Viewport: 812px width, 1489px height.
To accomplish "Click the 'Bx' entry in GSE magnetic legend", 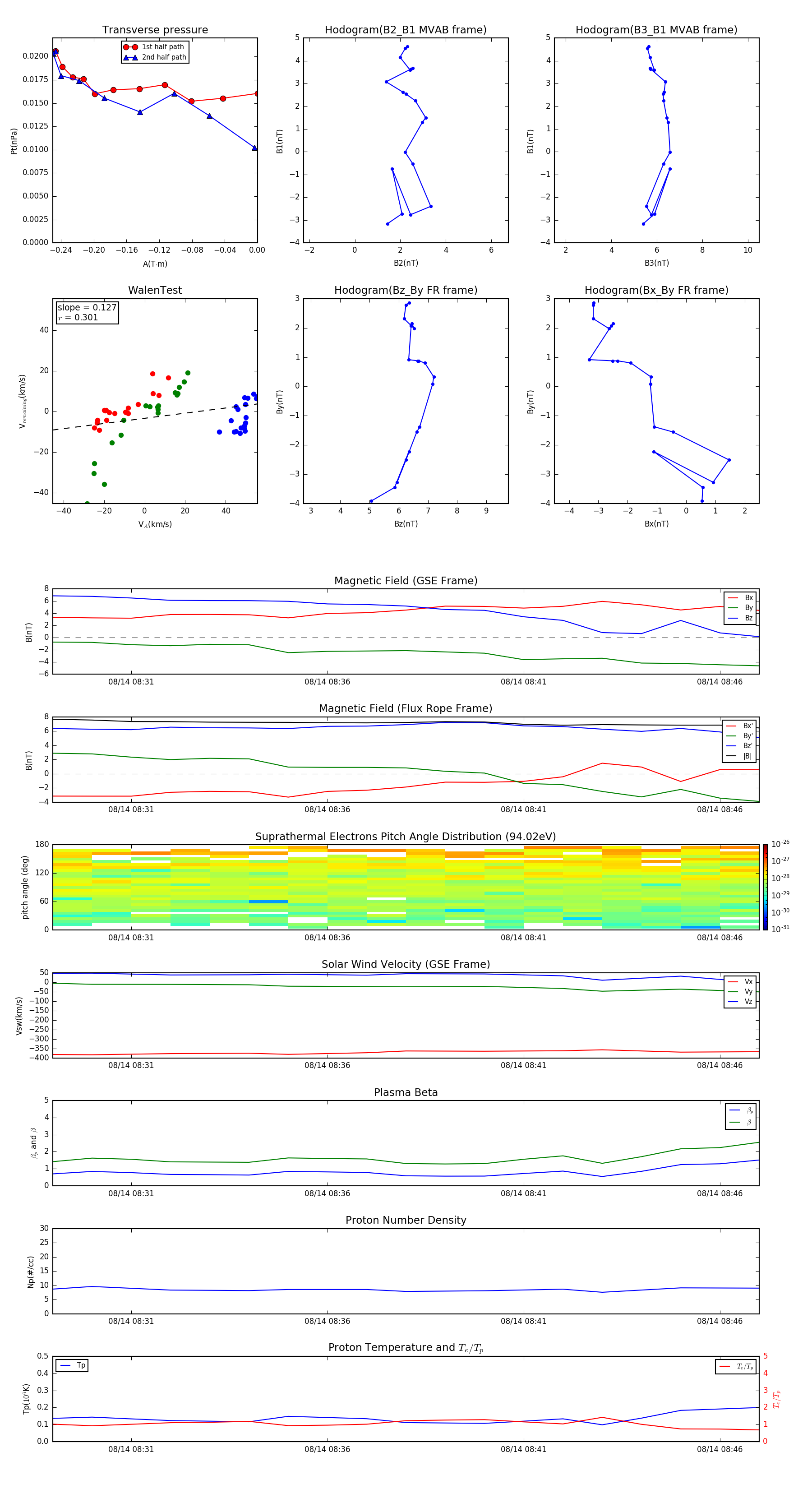I will [x=740, y=598].
